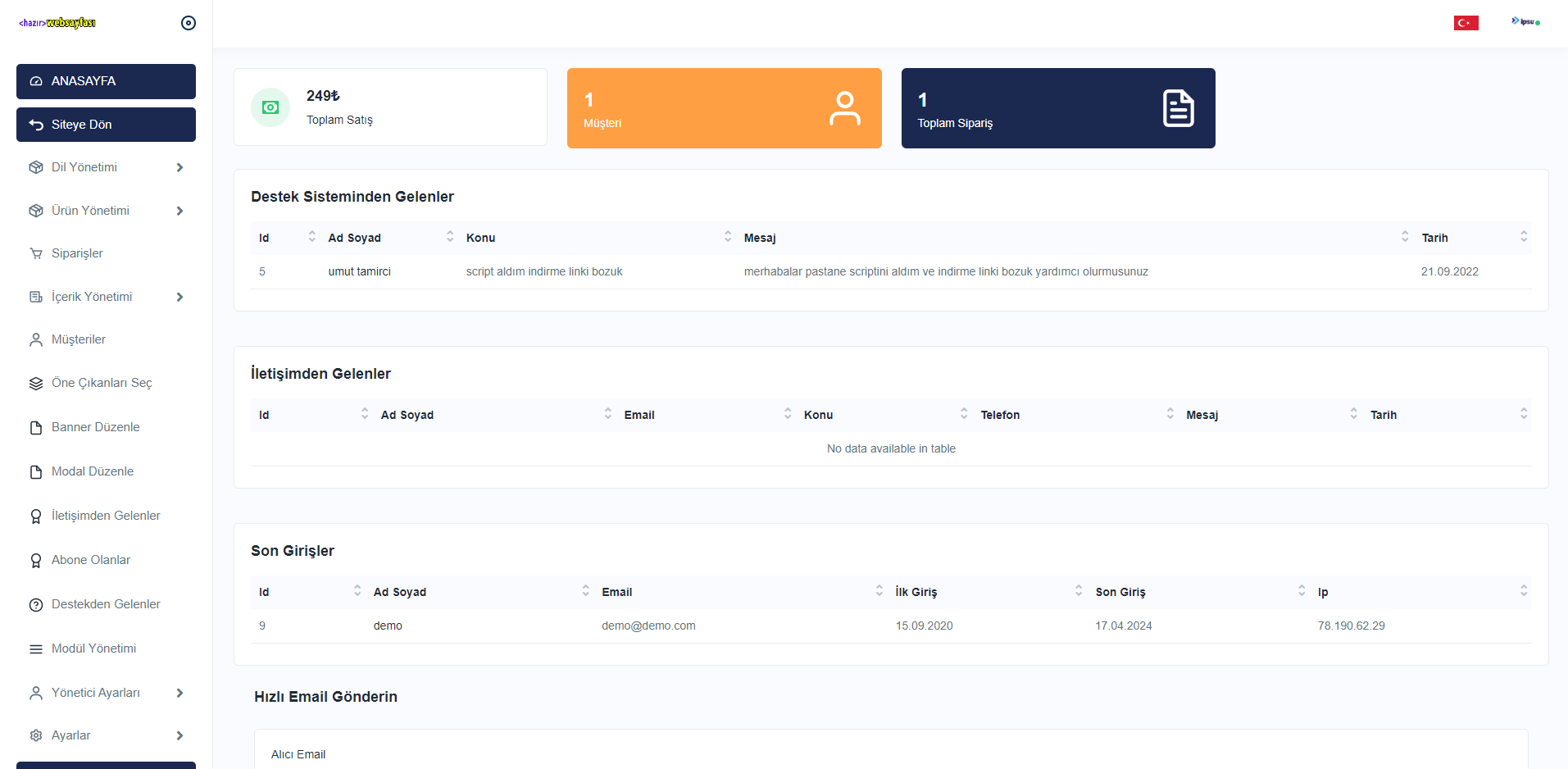
Task: Click the Öne Çıkanları Seç layers icon
Action: 36,384
